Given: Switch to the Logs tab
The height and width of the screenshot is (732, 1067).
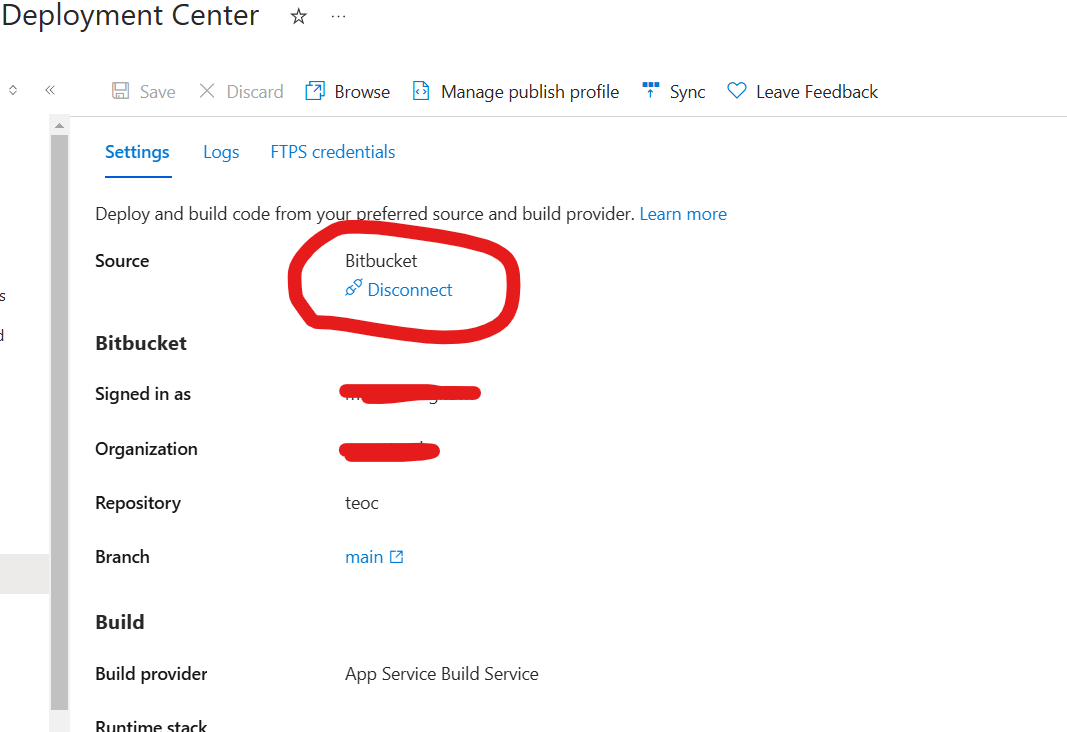Looking at the screenshot, I should pos(221,152).
